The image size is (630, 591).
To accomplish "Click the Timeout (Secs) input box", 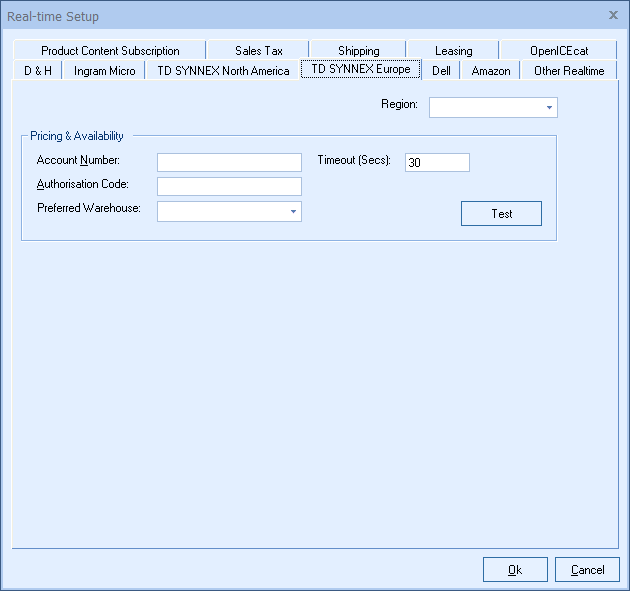I will [x=437, y=162].
